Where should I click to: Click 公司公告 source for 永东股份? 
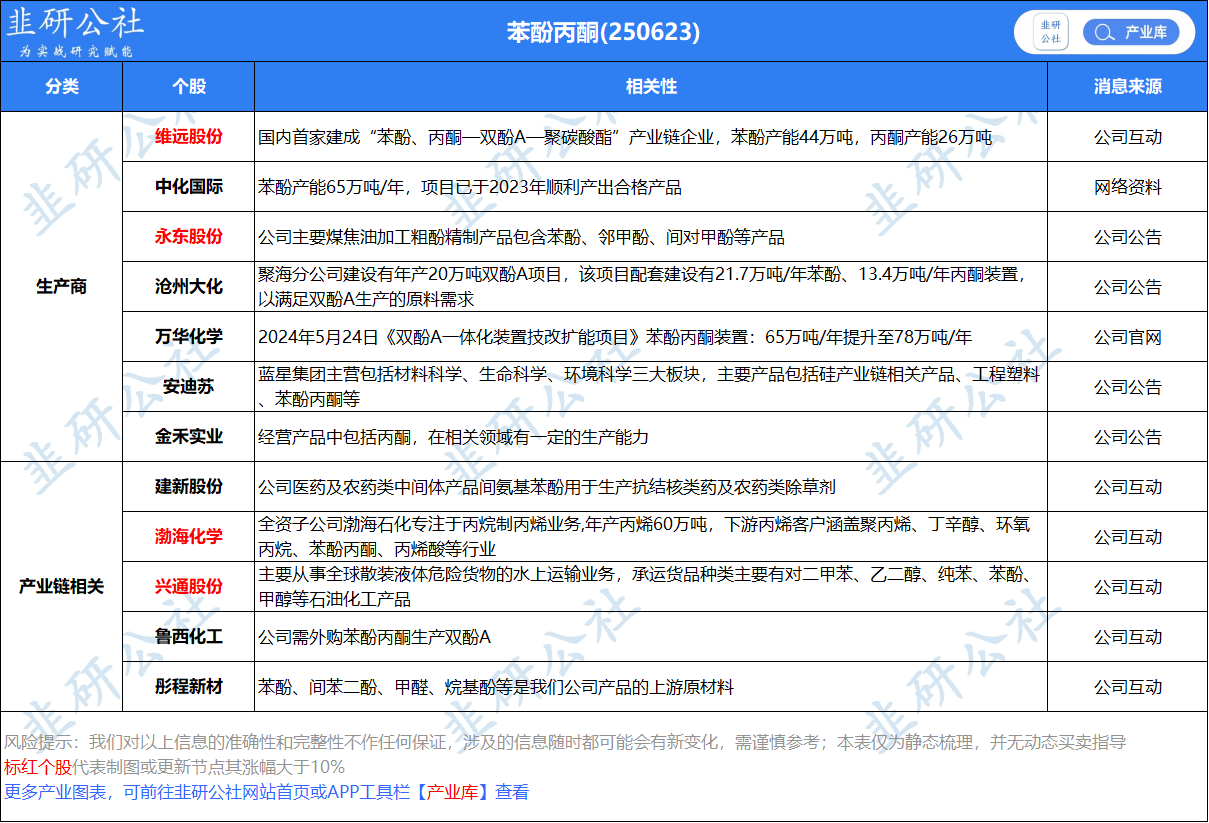(1128, 237)
